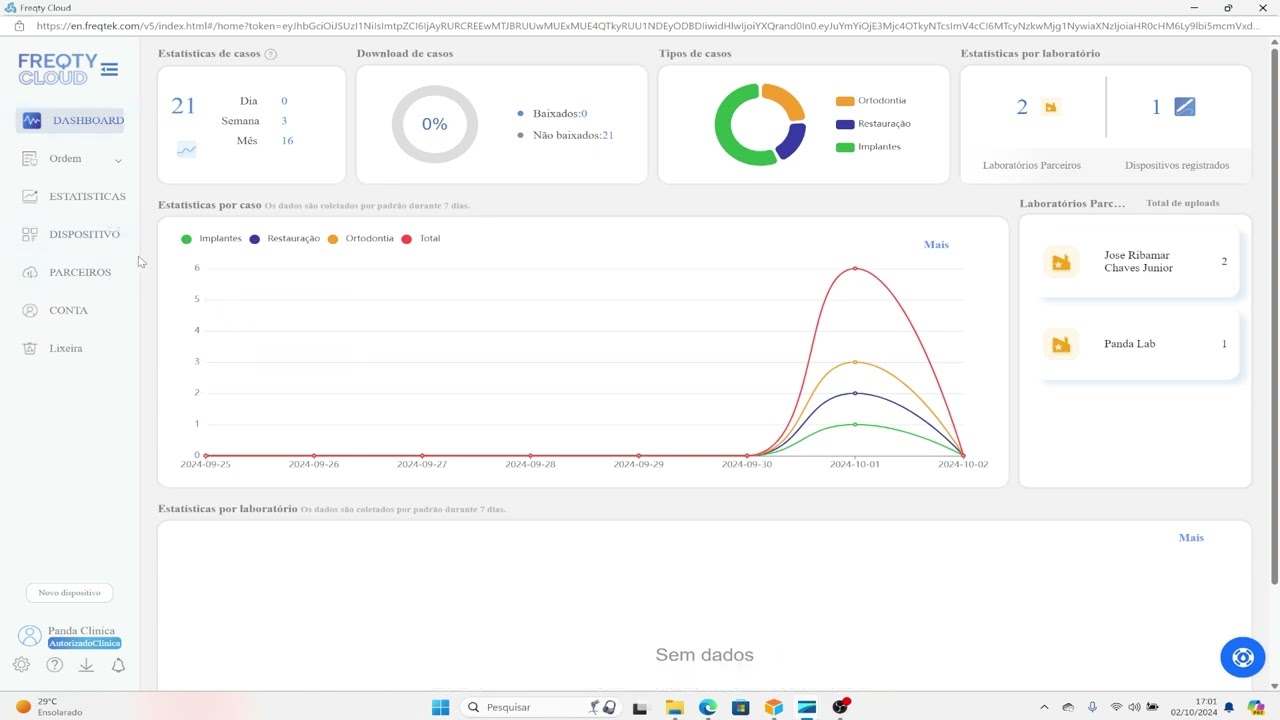Collapse sidebar with hamburger menu icon
1280x720 pixels.
[x=110, y=69]
